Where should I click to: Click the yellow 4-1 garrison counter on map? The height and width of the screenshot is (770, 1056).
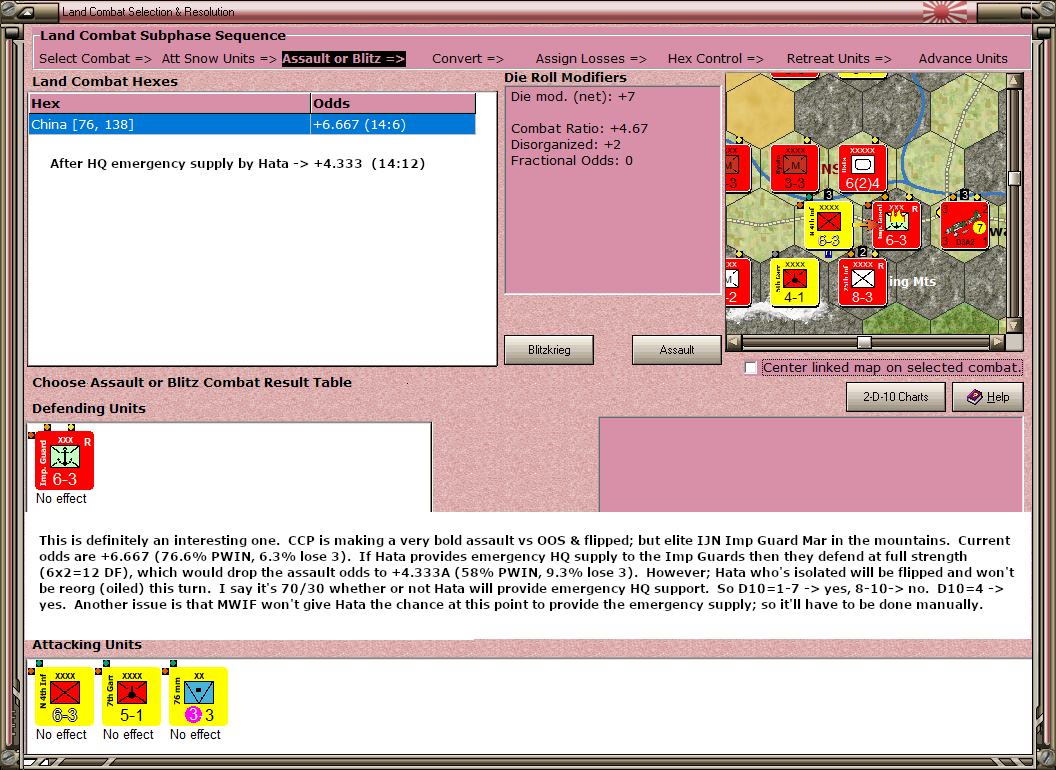point(794,282)
